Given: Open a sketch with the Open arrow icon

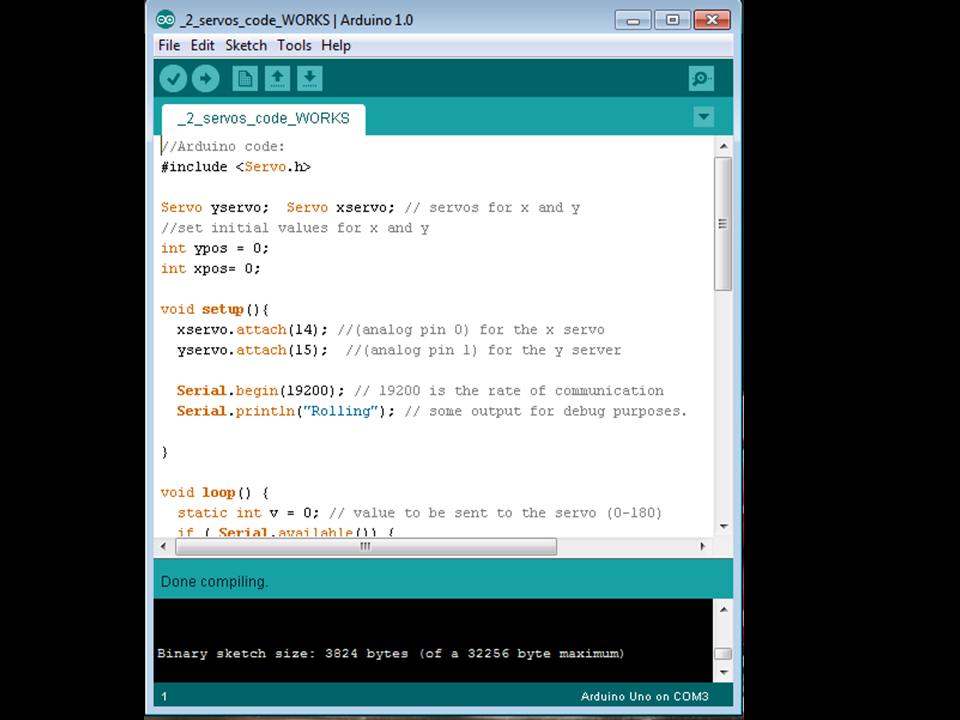Looking at the screenshot, I should 277,78.
